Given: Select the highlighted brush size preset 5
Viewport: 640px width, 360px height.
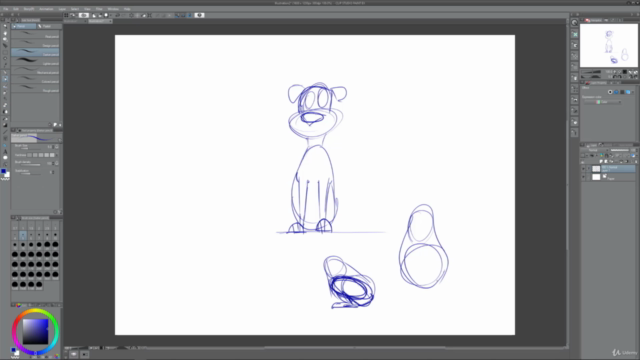Looking at the screenshot, I should [x=23, y=236].
